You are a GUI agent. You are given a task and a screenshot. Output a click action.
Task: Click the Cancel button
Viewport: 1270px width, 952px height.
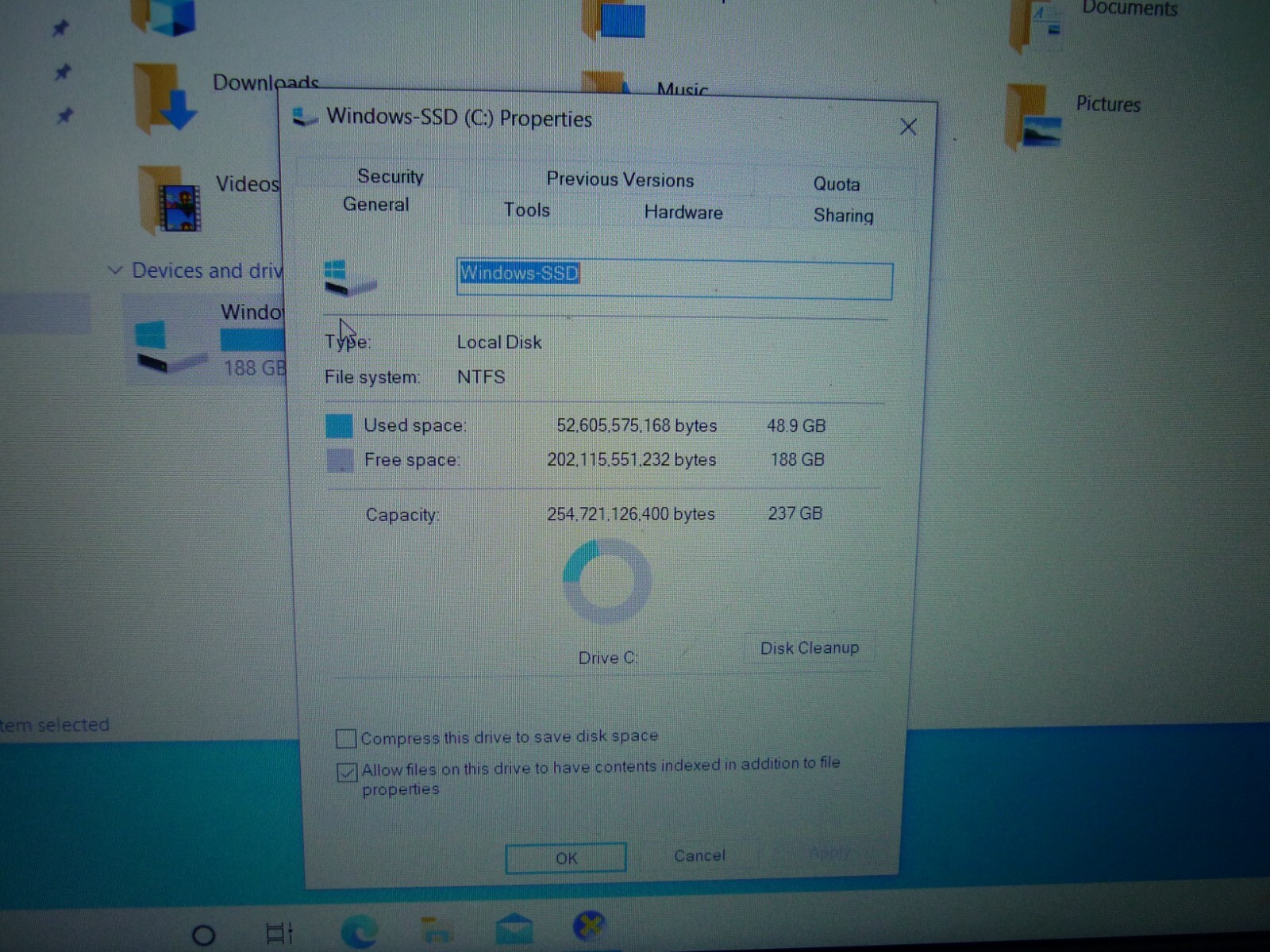click(699, 855)
